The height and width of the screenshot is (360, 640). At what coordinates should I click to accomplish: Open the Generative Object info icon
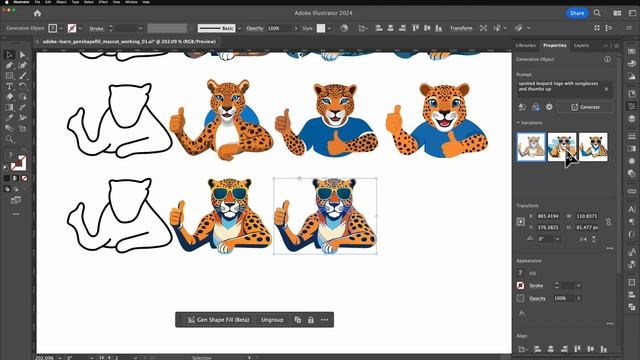607,60
